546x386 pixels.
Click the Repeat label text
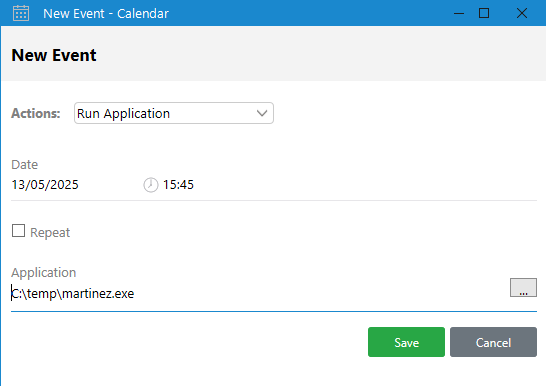click(x=50, y=233)
